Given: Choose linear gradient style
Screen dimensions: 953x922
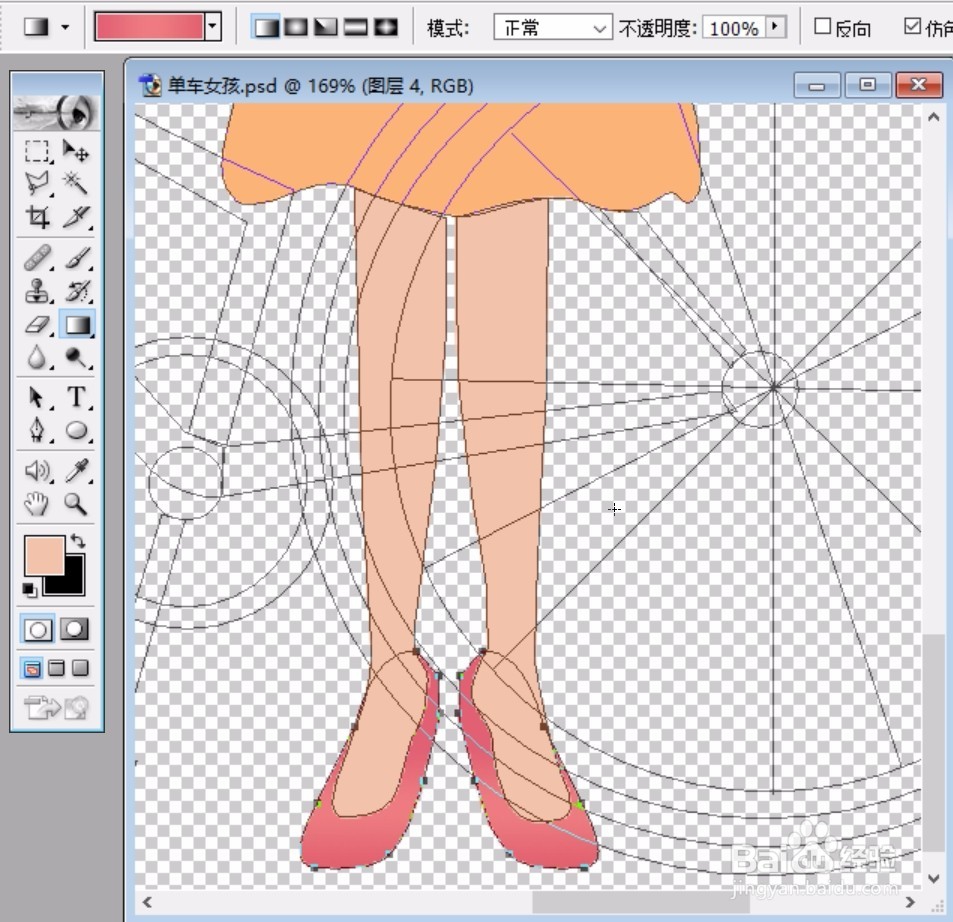Looking at the screenshot, I should pos(266,27).
